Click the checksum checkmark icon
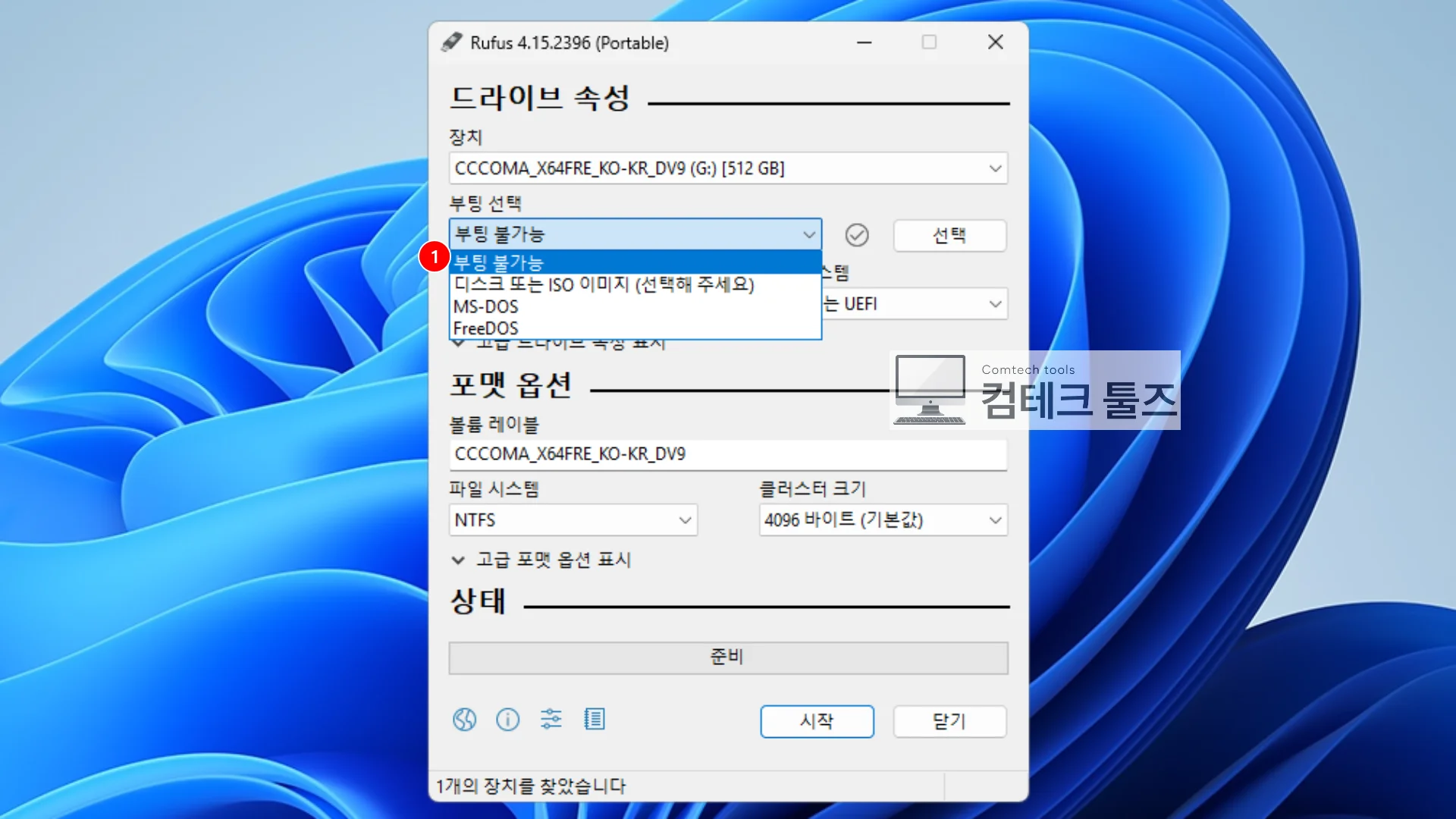Viewport: 1456px width, 819px height. (x=857, y=235)
